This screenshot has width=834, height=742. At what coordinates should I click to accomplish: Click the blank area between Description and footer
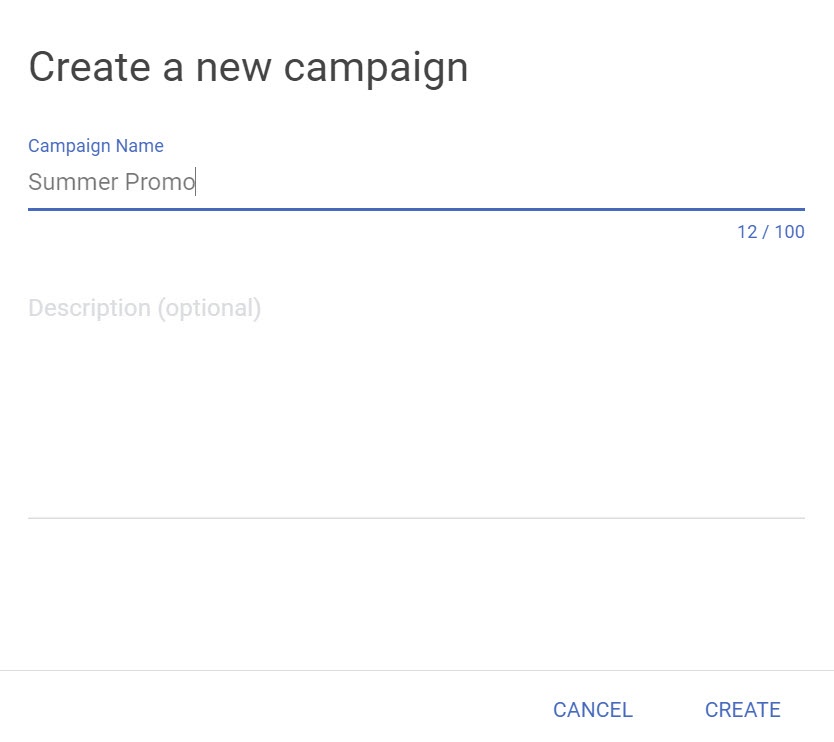pos(416,595)
